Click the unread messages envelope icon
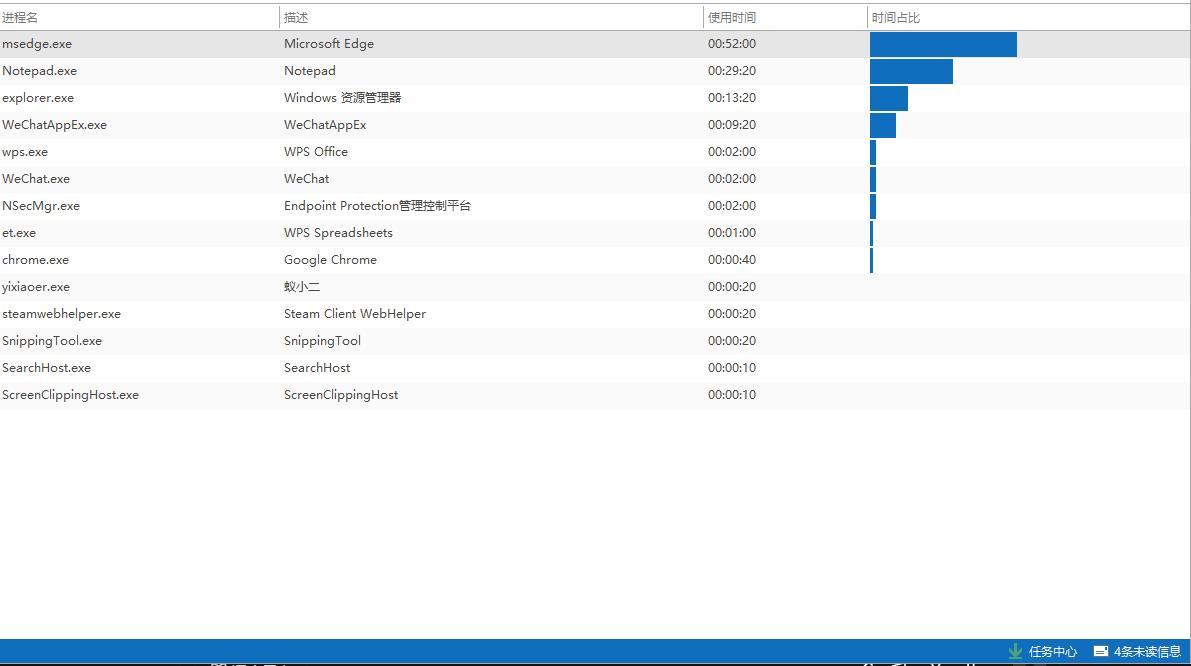Image resolution: width=1191 pixels, height=666 pixels. [1100, 651]
